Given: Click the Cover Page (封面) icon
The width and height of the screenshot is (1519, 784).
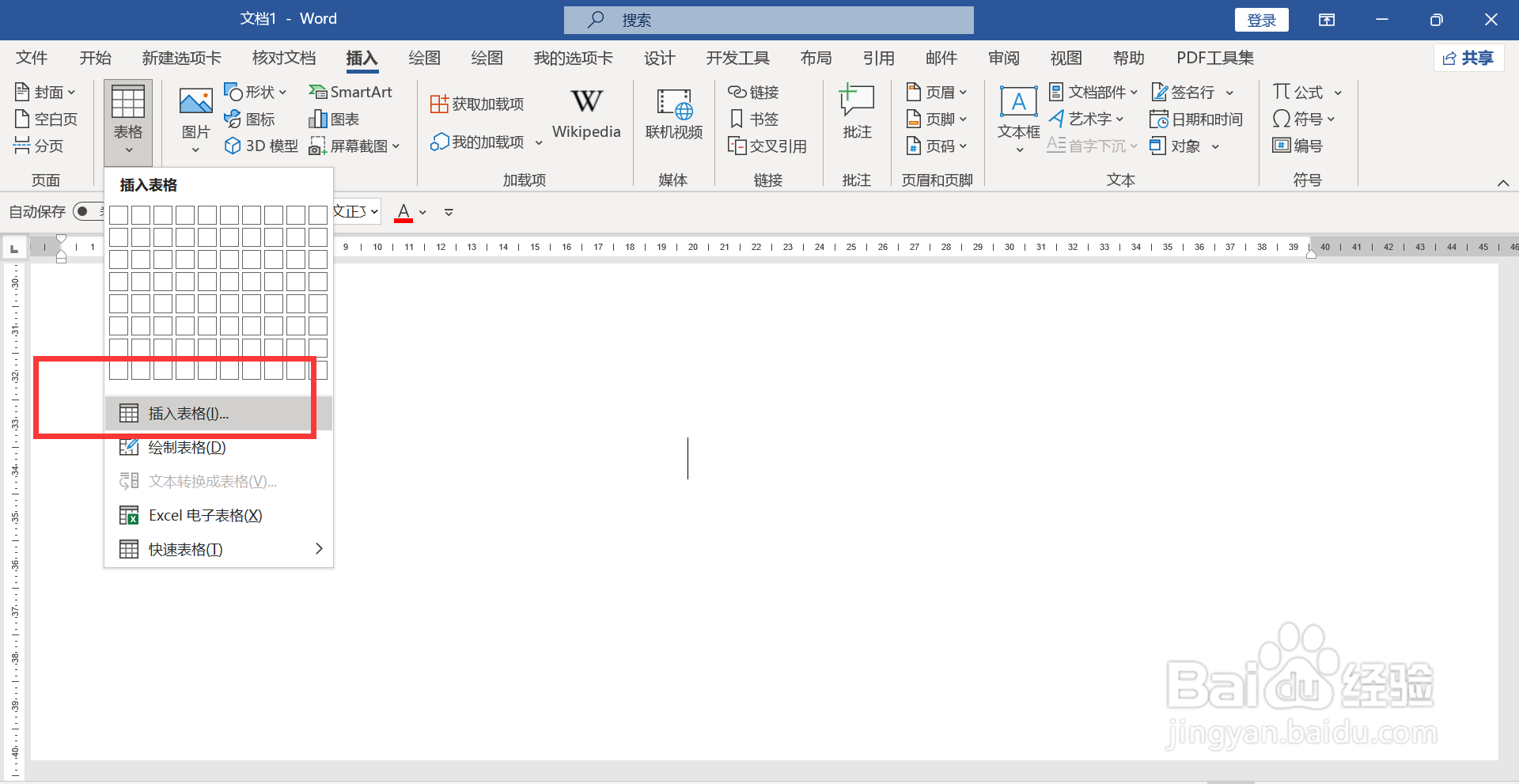Looking at the screenshot, I should (22, 93).
